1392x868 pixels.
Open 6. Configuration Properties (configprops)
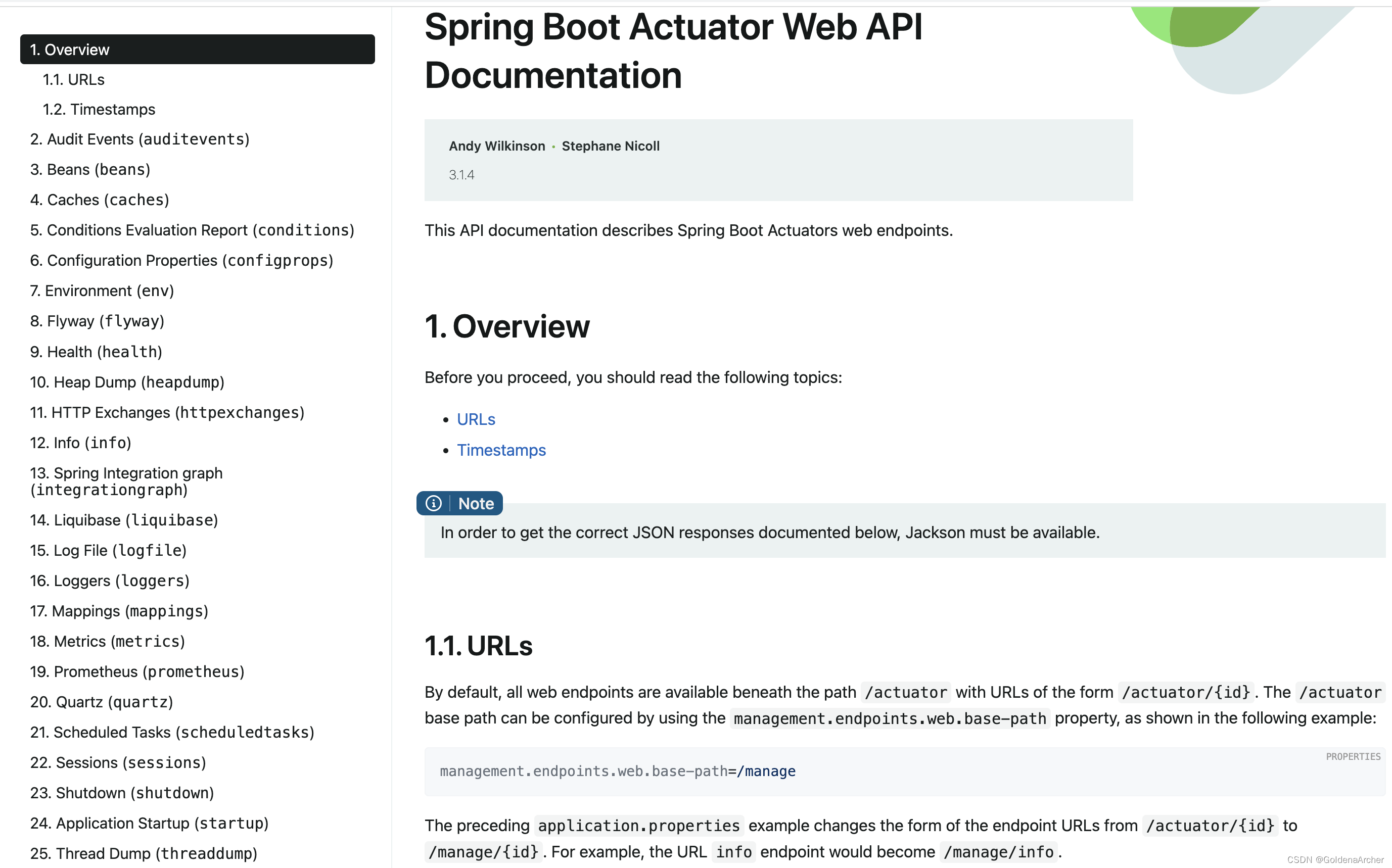click(181, 261)
